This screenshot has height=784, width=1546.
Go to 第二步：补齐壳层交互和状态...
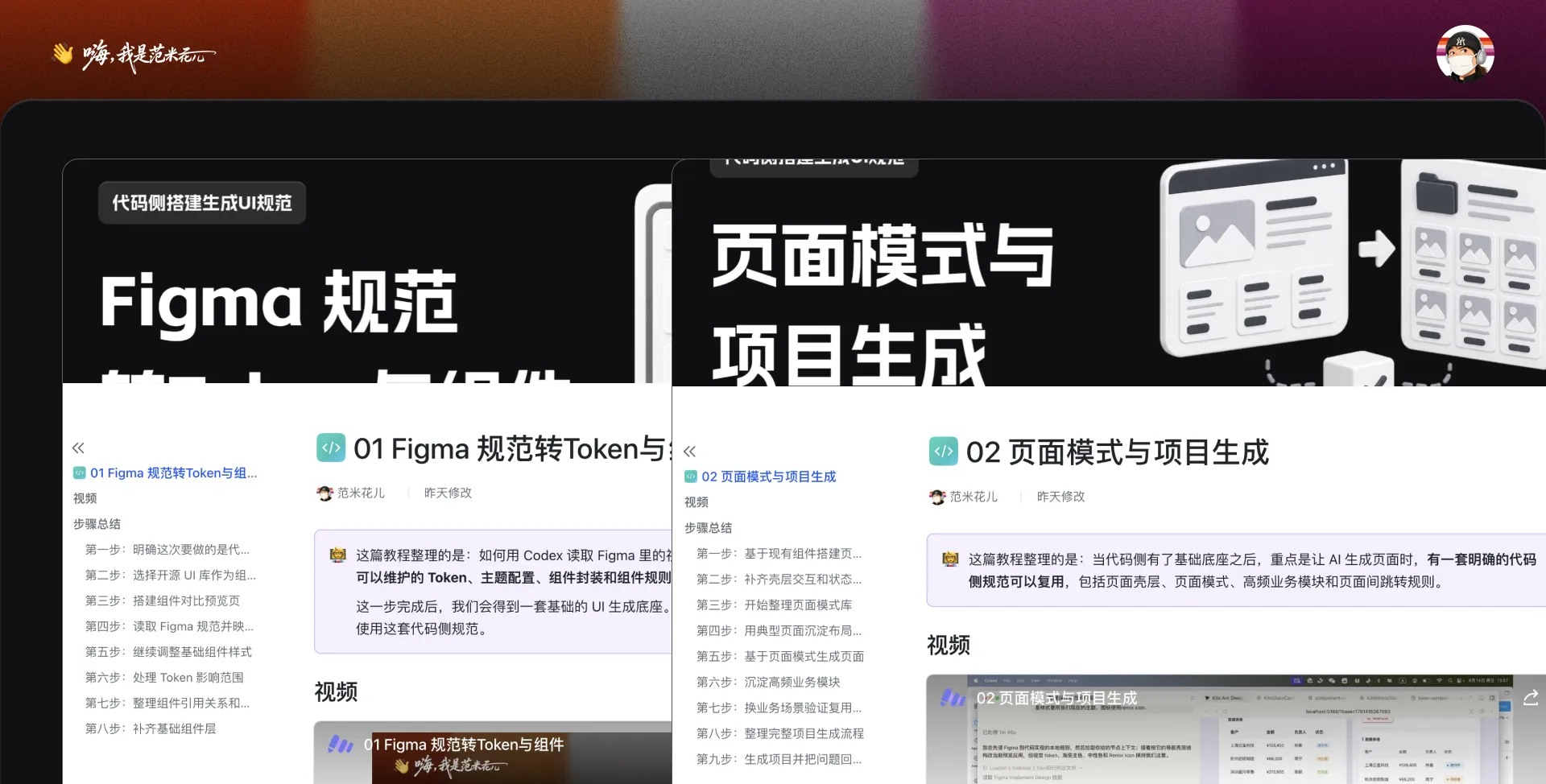[x=779, y=580]
